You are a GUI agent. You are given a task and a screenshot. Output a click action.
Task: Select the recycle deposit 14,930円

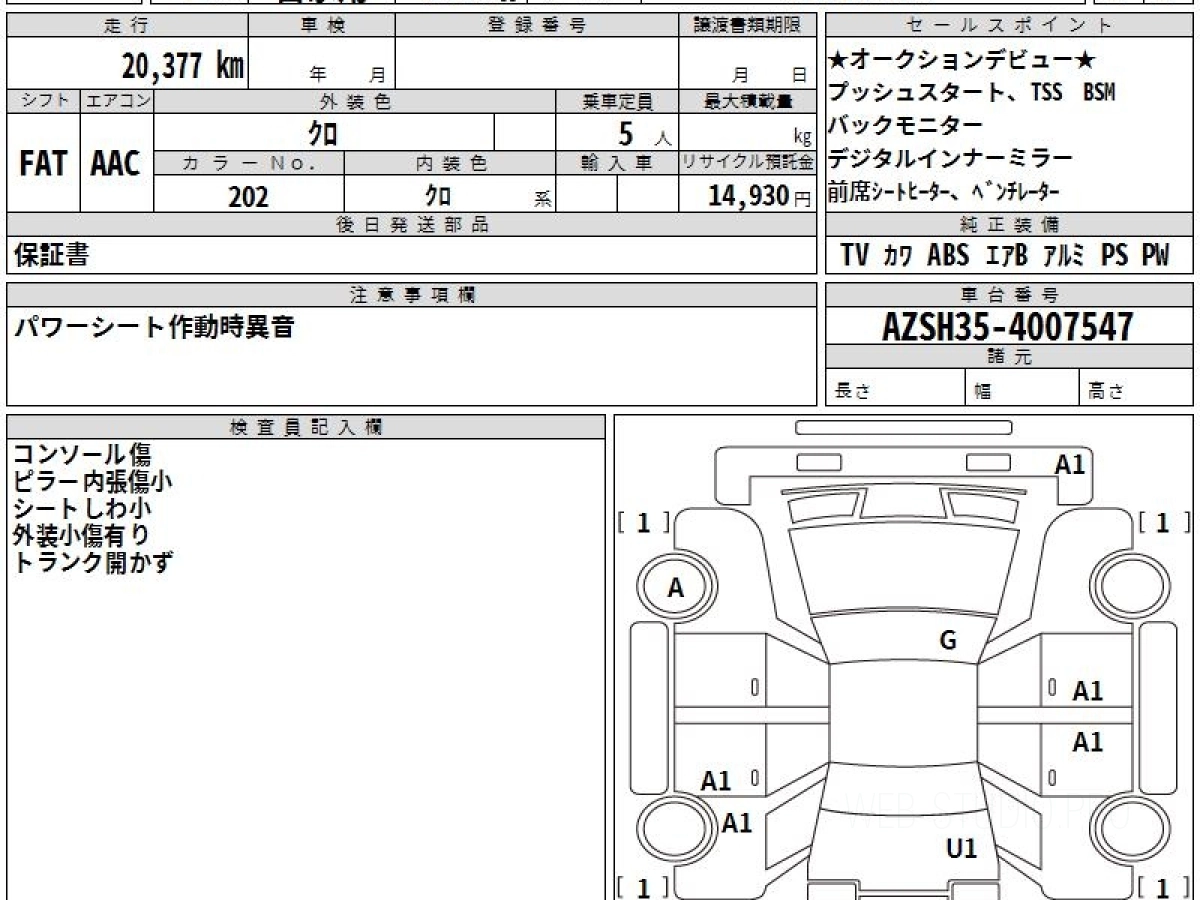click(760, 196)
